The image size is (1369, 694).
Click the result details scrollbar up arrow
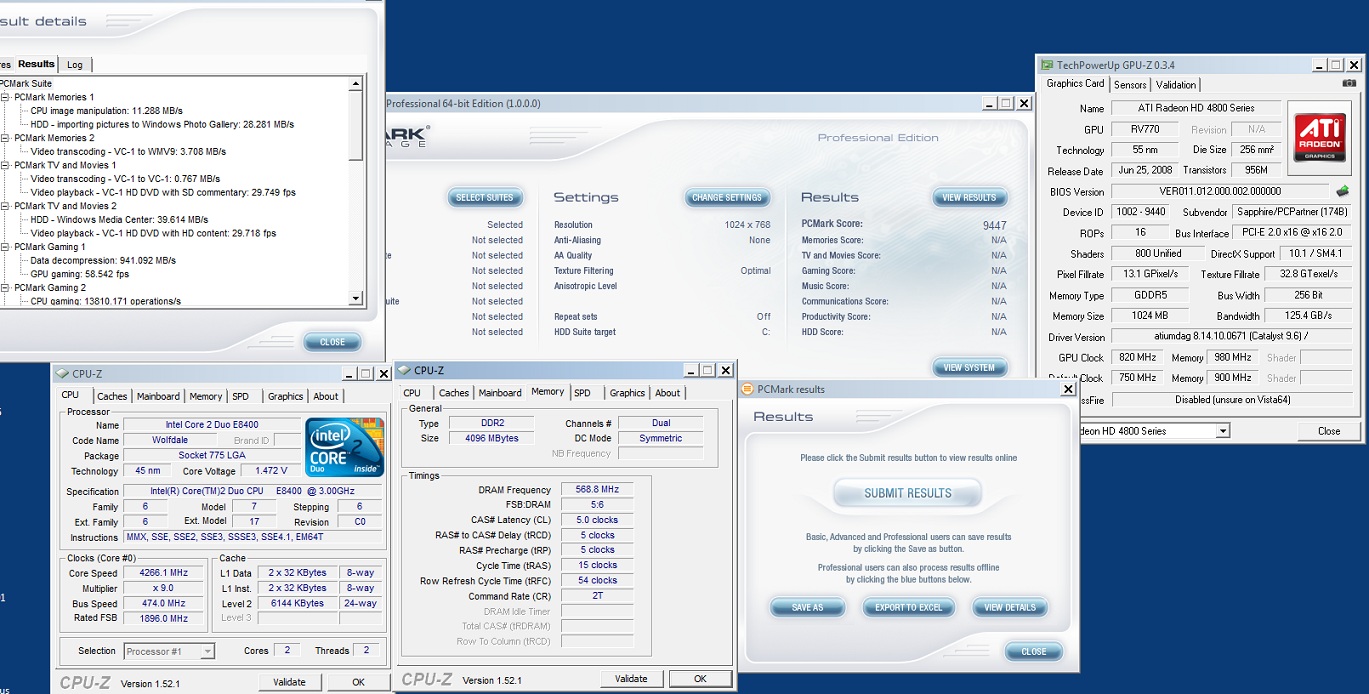click(x=356, y=84)
